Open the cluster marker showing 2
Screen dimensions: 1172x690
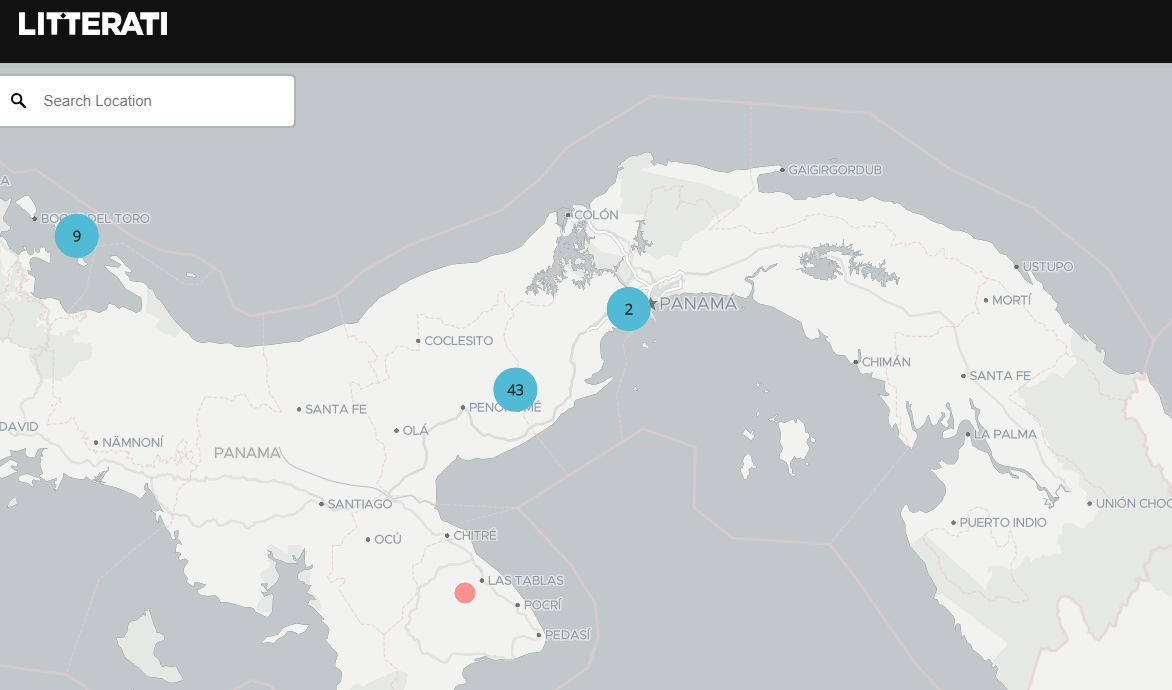pos(628,309)
